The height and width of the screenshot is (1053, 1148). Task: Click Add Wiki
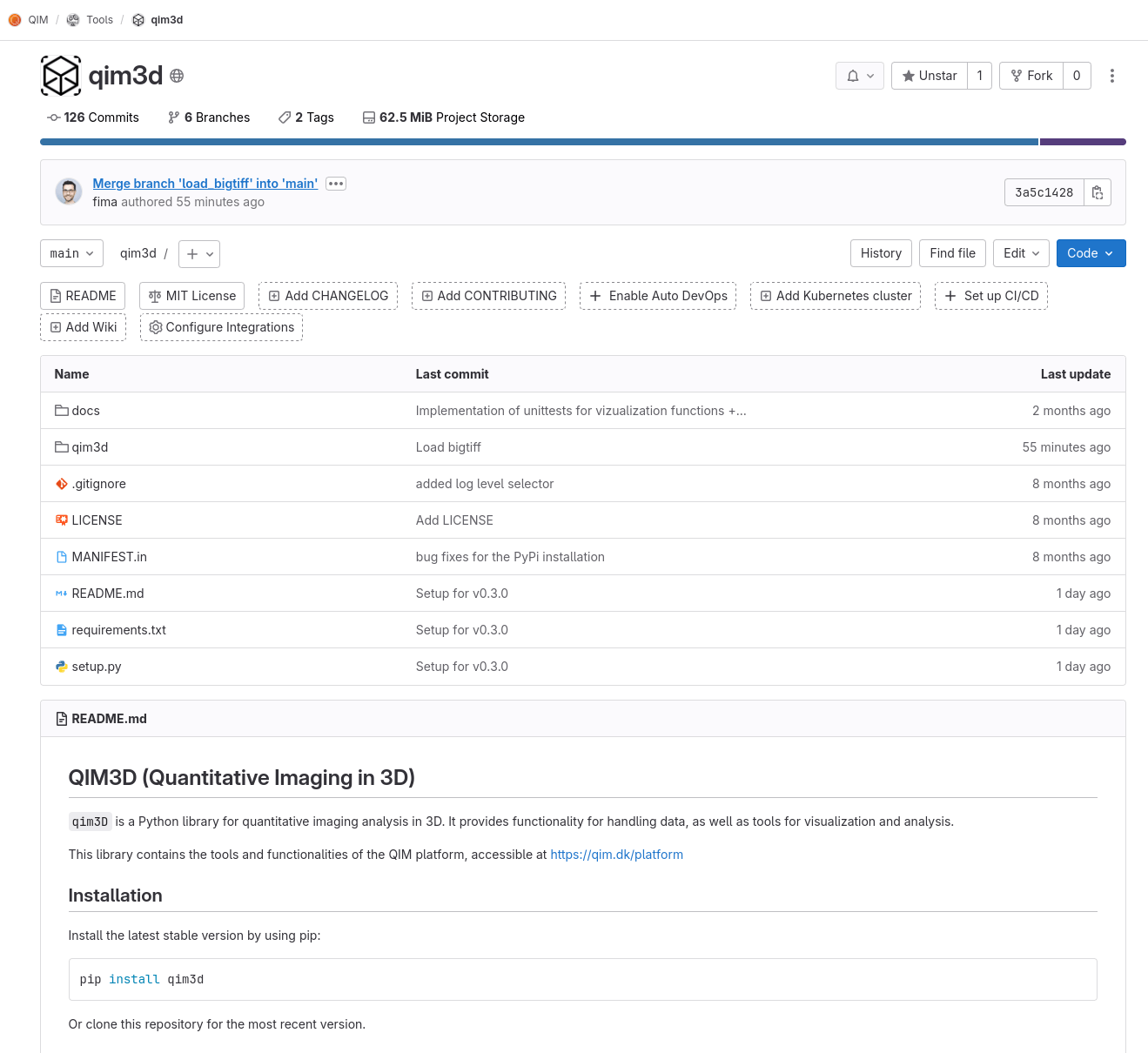coord(84,327)
